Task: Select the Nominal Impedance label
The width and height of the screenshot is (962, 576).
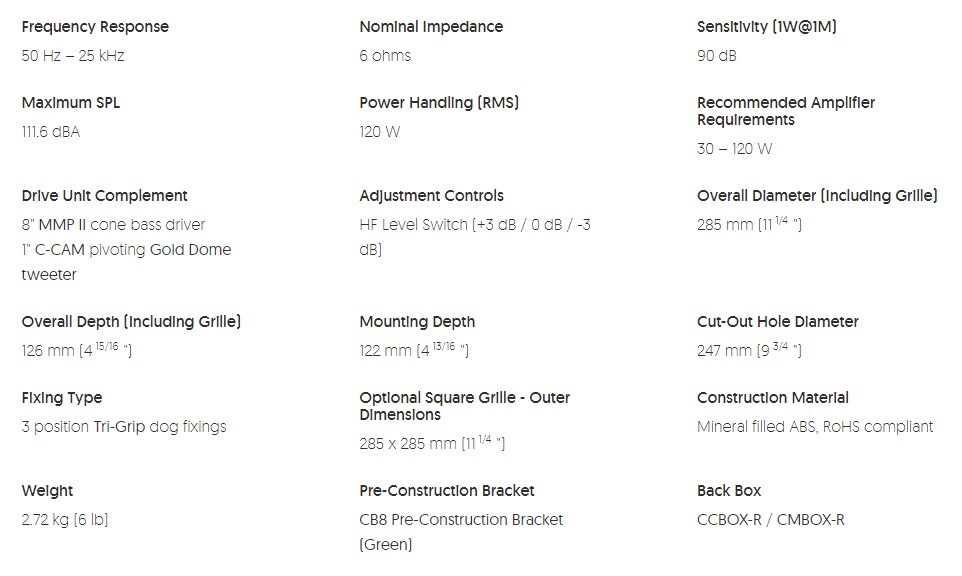Action: pyautogui.click(x=431, y=27)
